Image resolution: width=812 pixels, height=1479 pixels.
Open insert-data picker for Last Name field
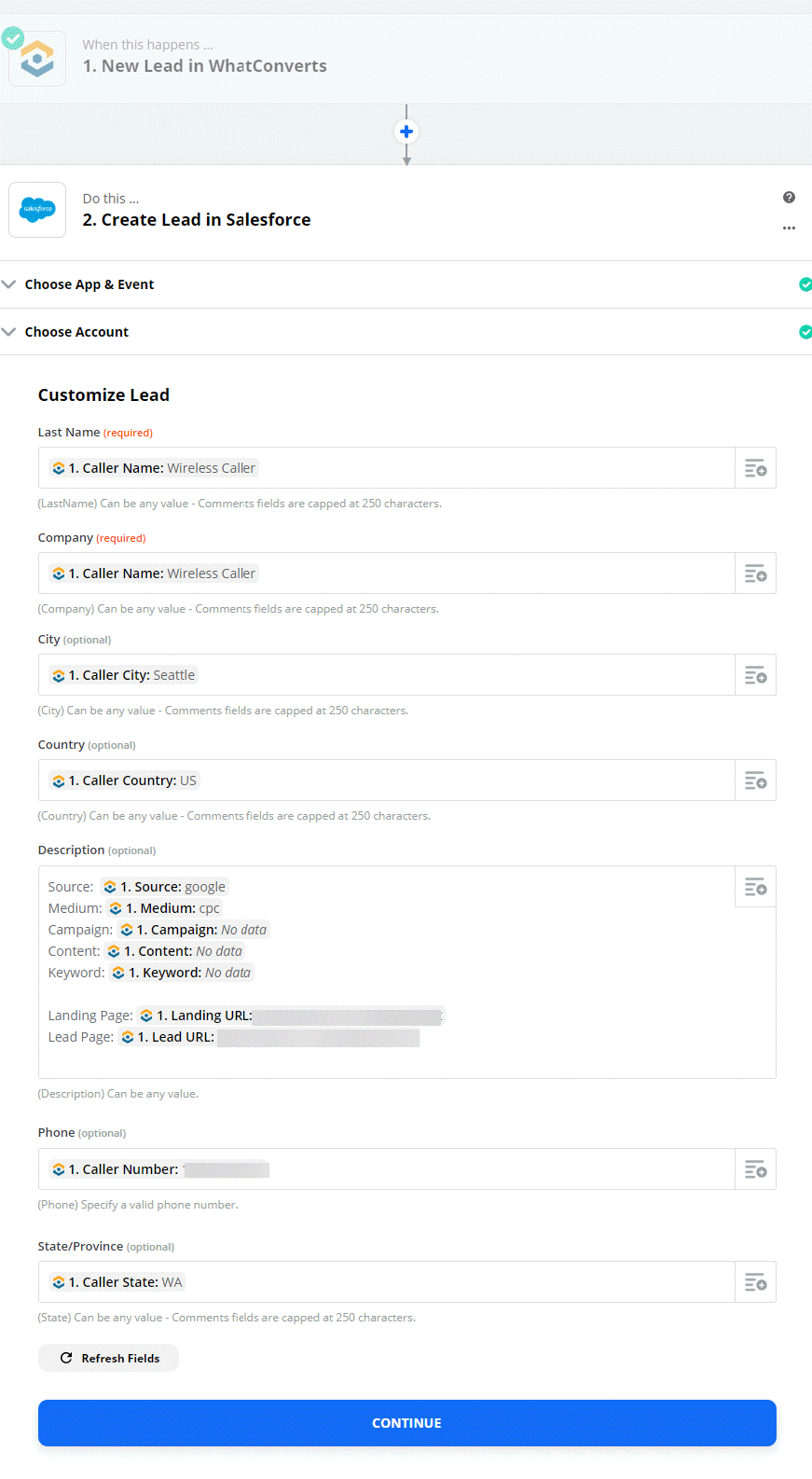click(755, 468)
